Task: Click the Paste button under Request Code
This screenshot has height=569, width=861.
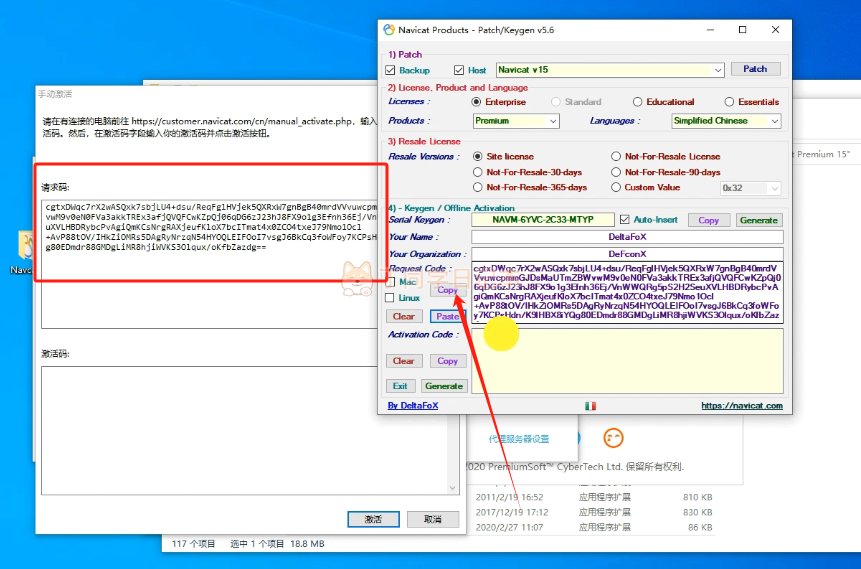Action: [448, 316]
